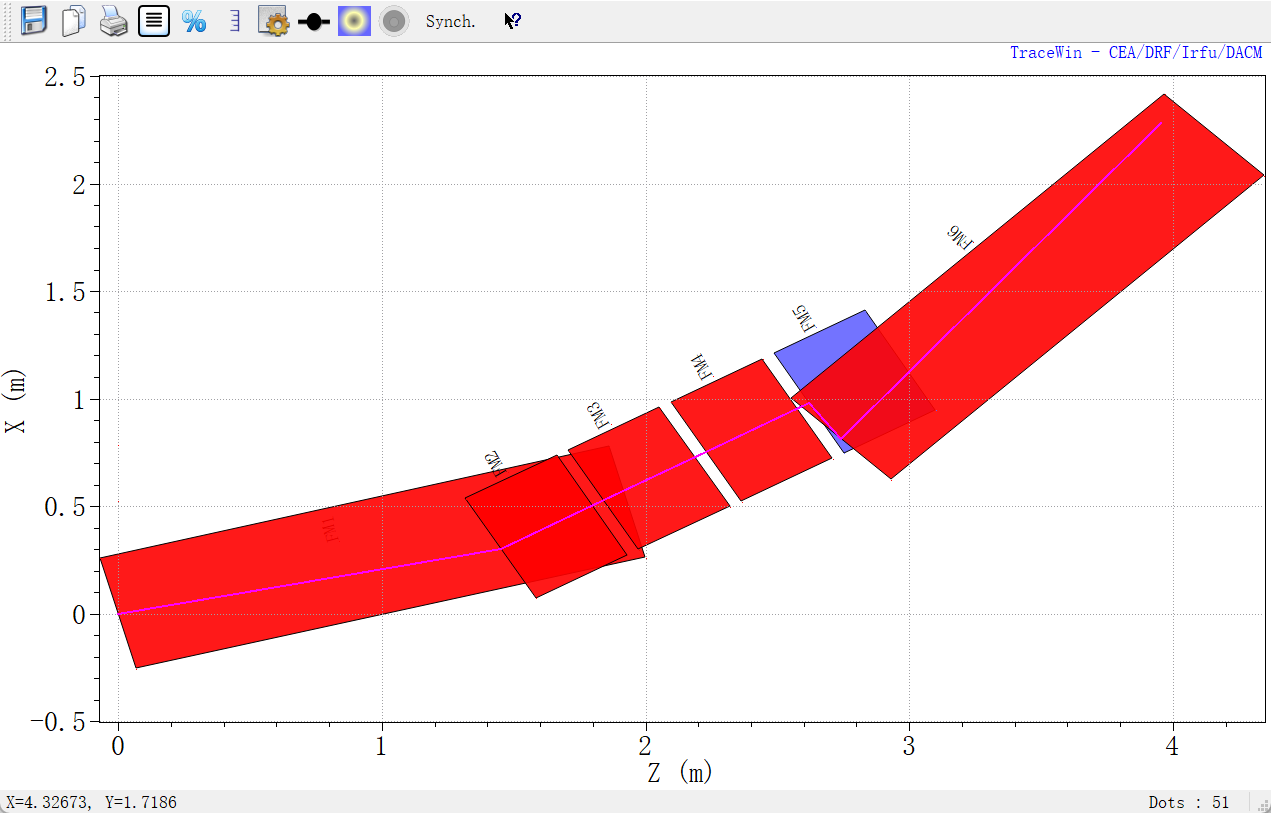Click the FM6 element label
Screen dimensions: 1271x813
(x=959, y=238)
